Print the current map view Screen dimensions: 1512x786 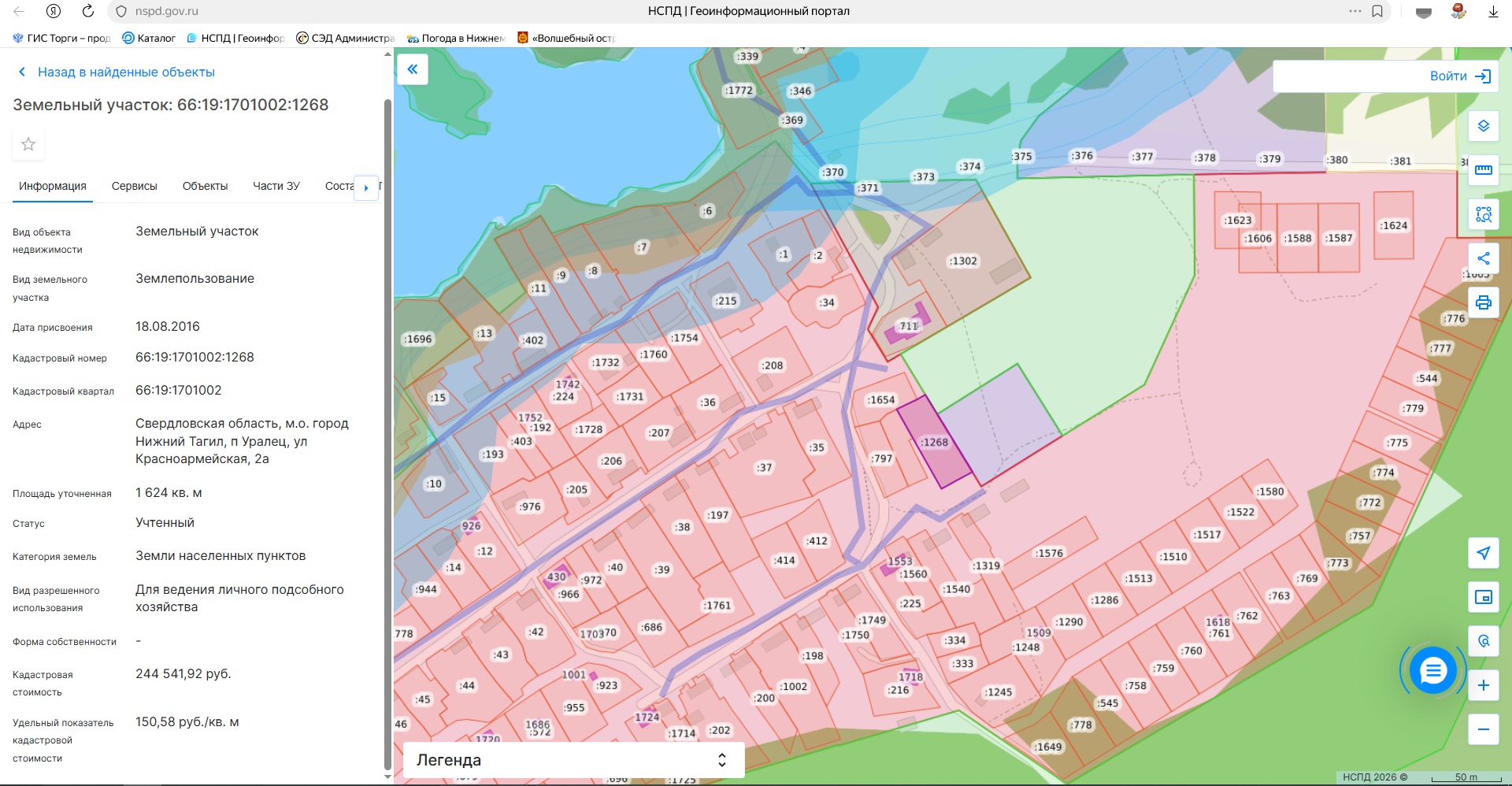click(1483, 302)
